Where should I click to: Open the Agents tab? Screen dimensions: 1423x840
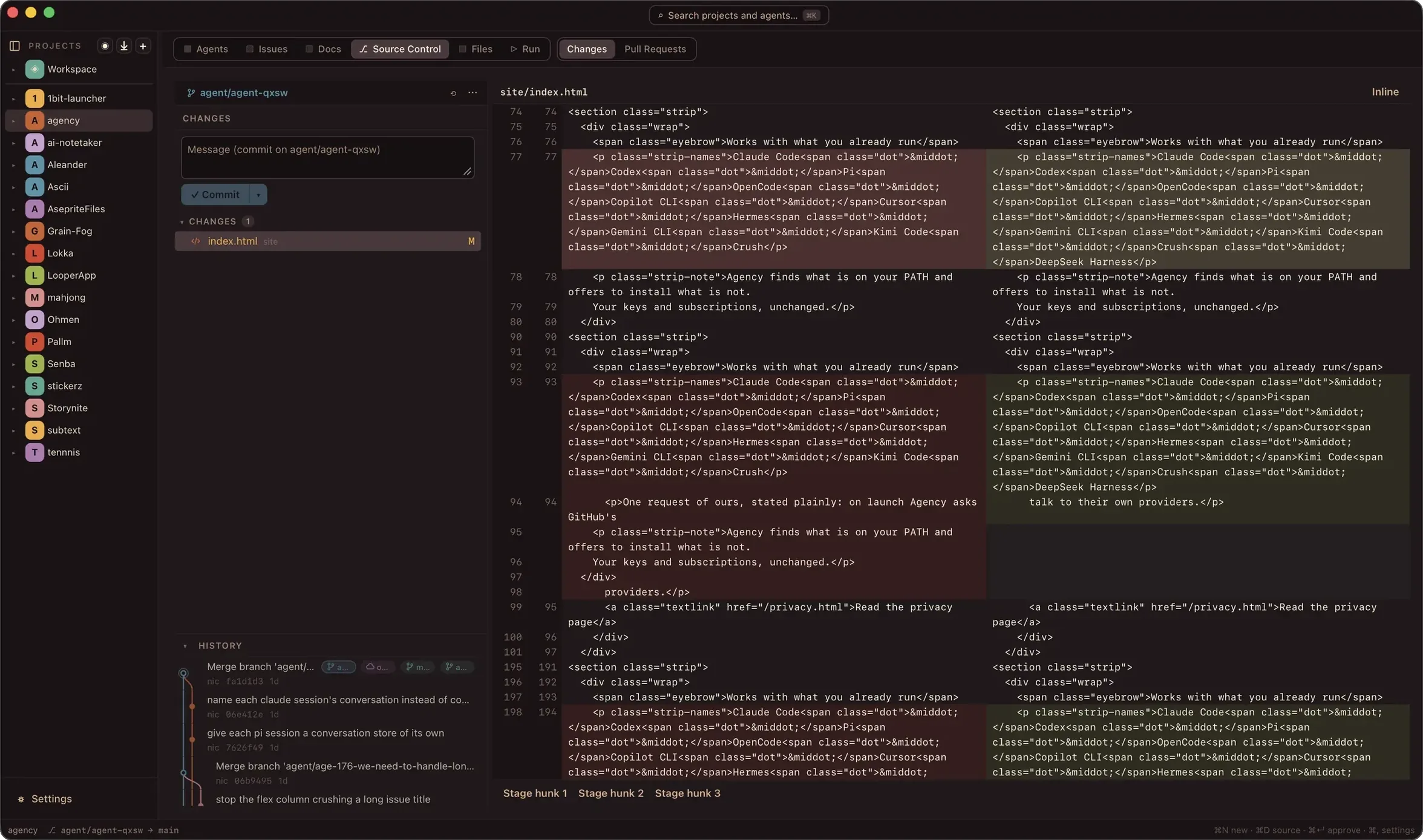206,49
